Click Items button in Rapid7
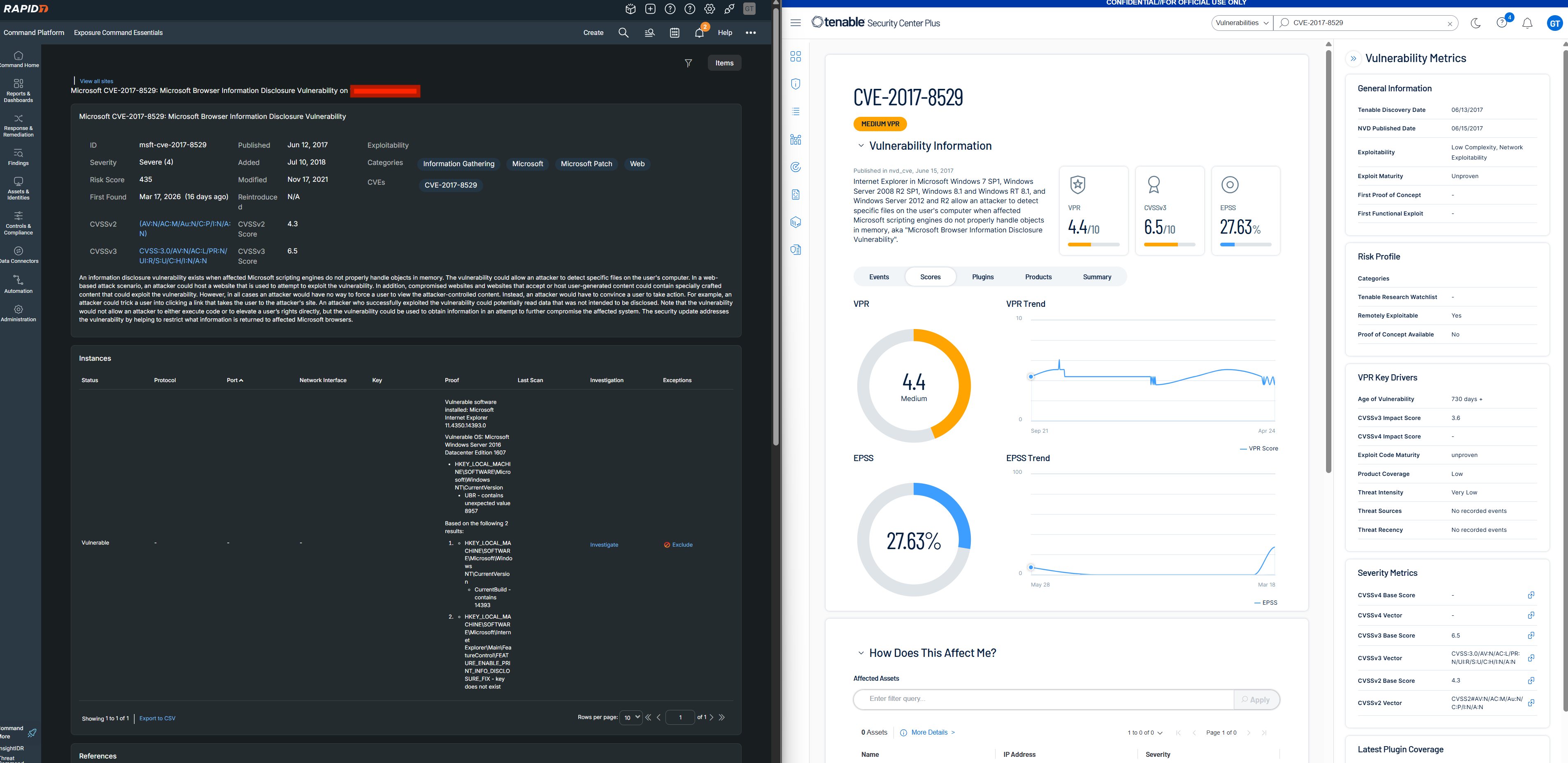The height and width of the screenshot is (763, 1568). 724,63
